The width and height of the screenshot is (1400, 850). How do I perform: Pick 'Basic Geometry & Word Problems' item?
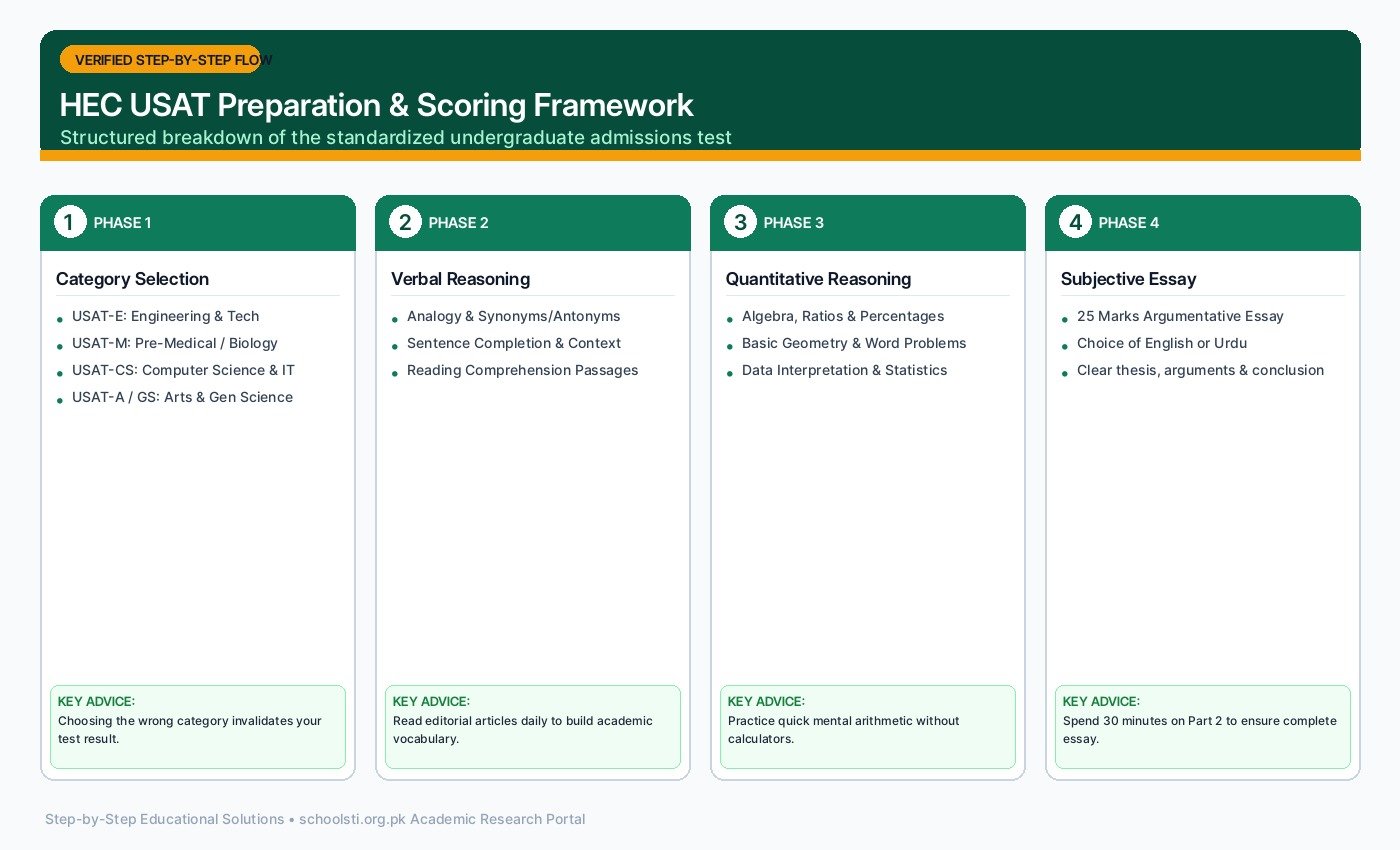click(x=854, y=343)
